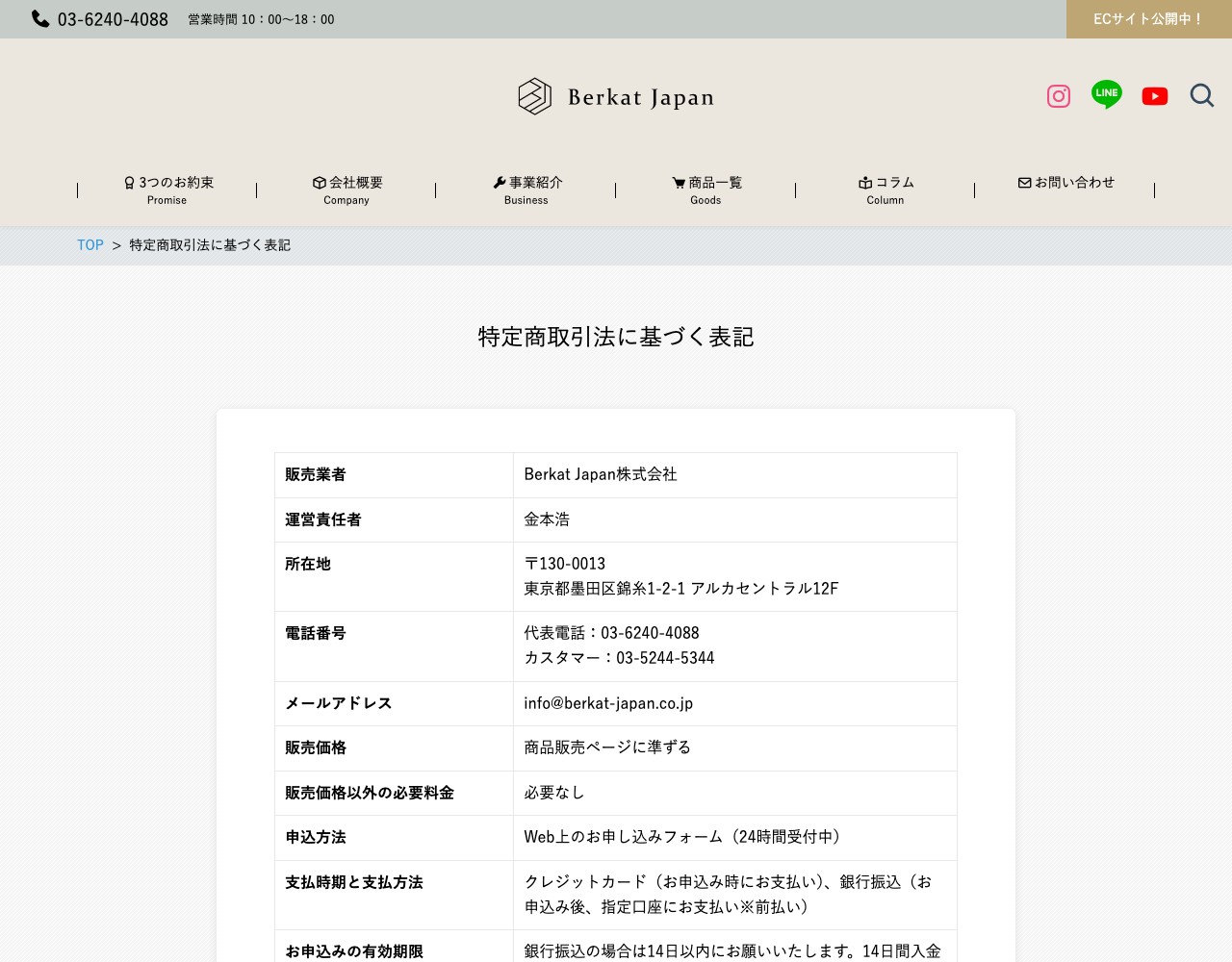Go to TOP breadcrumb link
The image size is (1232, 962).
tap(90, 245)
